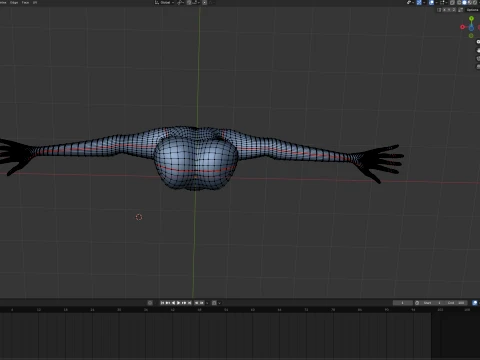Screen dimensions: 480x360
Task: Open the viewport object visibility dropdown
Action: click(410, 3)
